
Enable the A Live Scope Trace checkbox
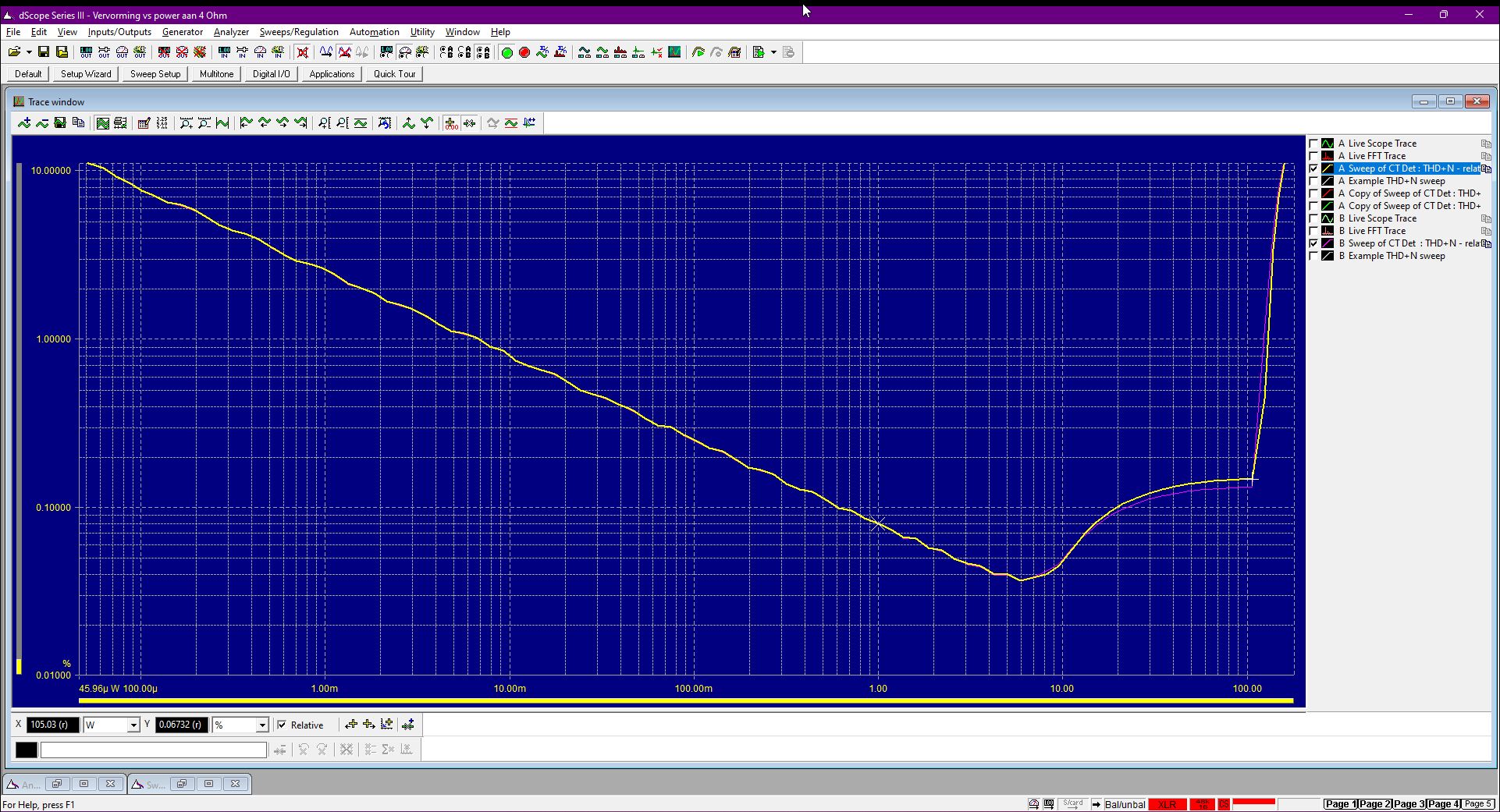click(1313, 144)
